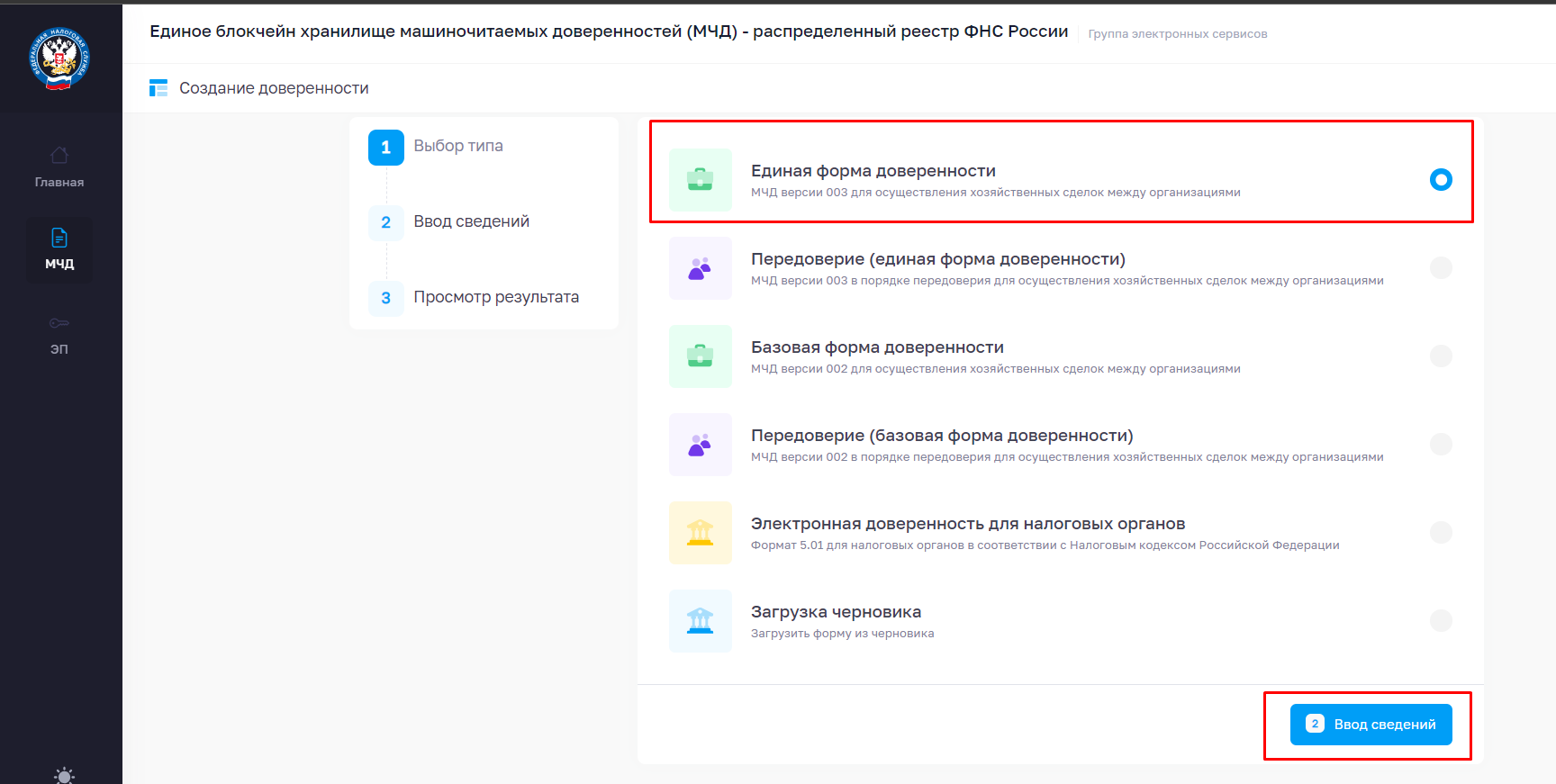The width and height of the screenshot is (1556, 784).
Task: Click the yellow bank icon for налоговых органов
Action: click(x=701, y=533)
